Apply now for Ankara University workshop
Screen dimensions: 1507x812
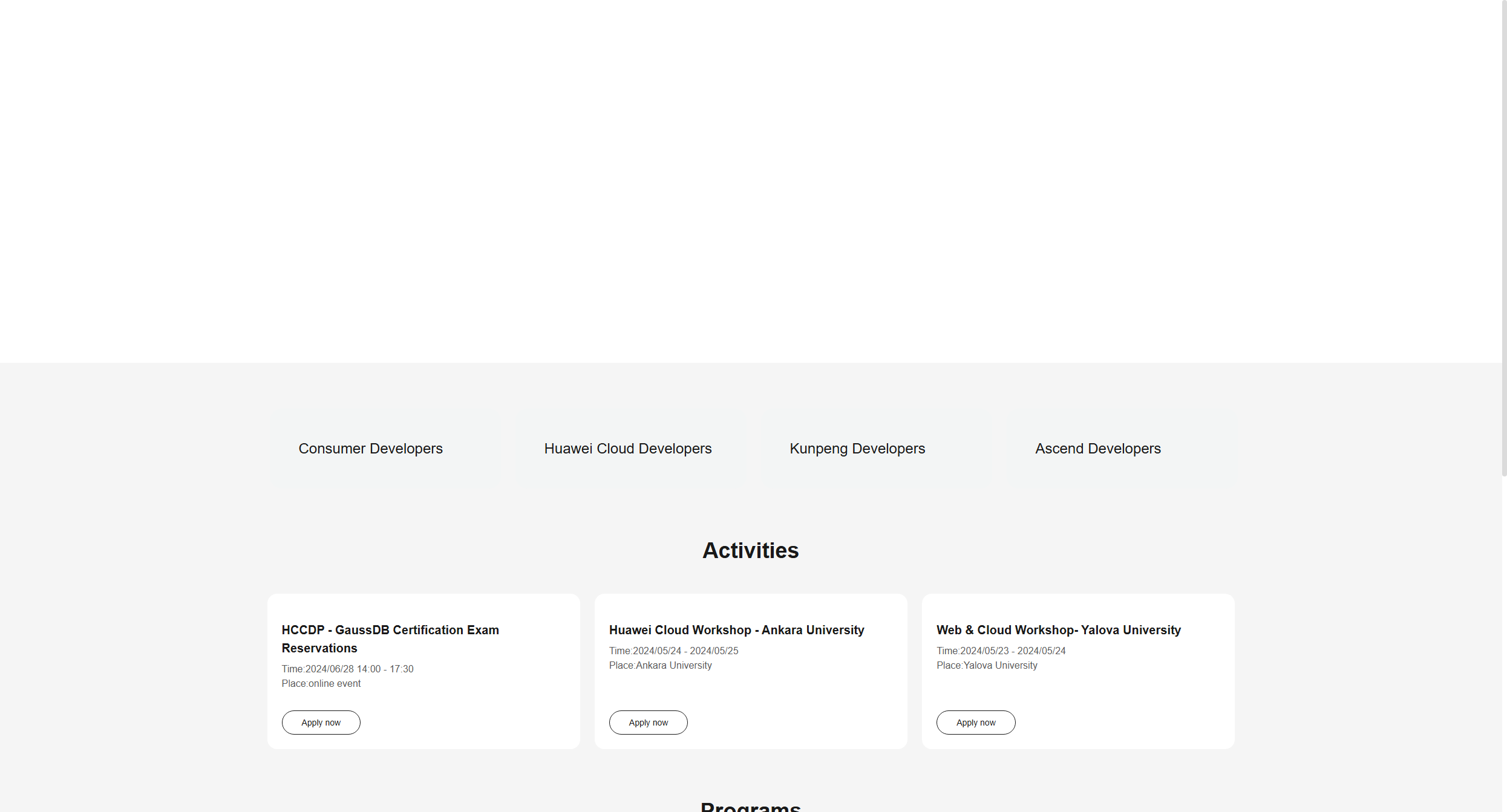pos(649,723)
